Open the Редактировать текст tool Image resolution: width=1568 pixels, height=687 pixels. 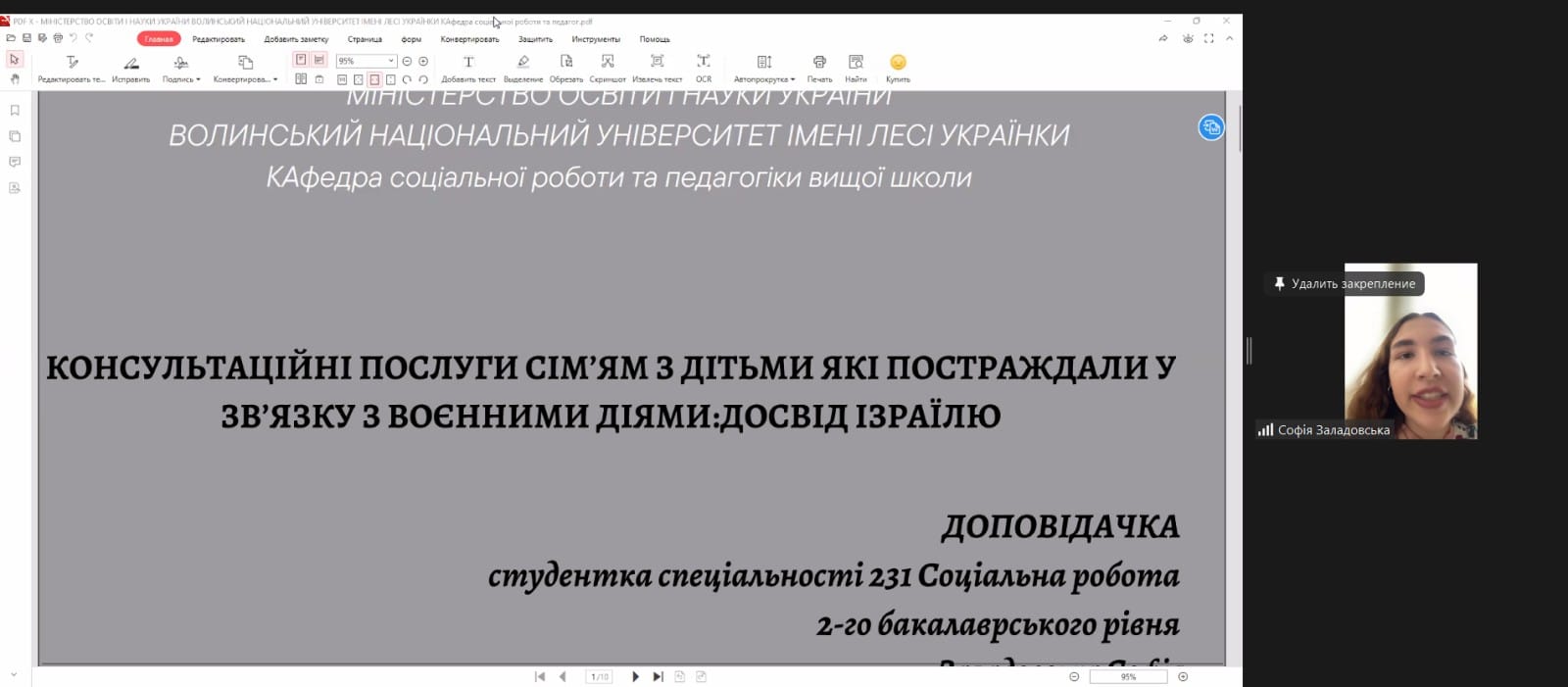pos(72,69)
